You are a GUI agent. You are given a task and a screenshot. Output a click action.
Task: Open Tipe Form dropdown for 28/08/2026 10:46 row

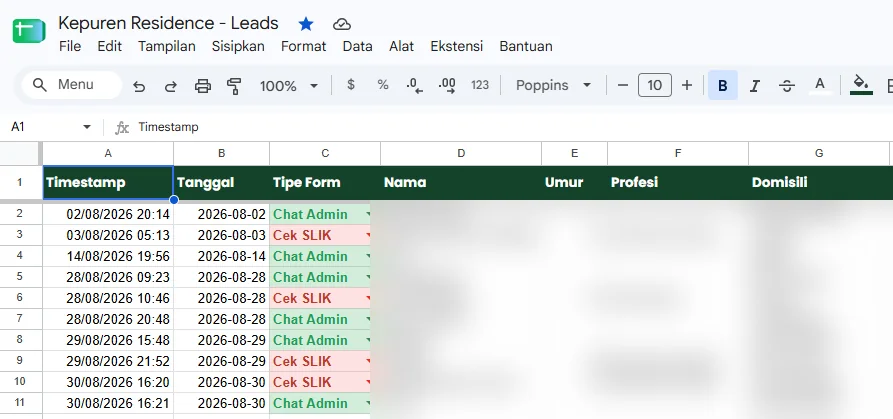click(368, 298)
